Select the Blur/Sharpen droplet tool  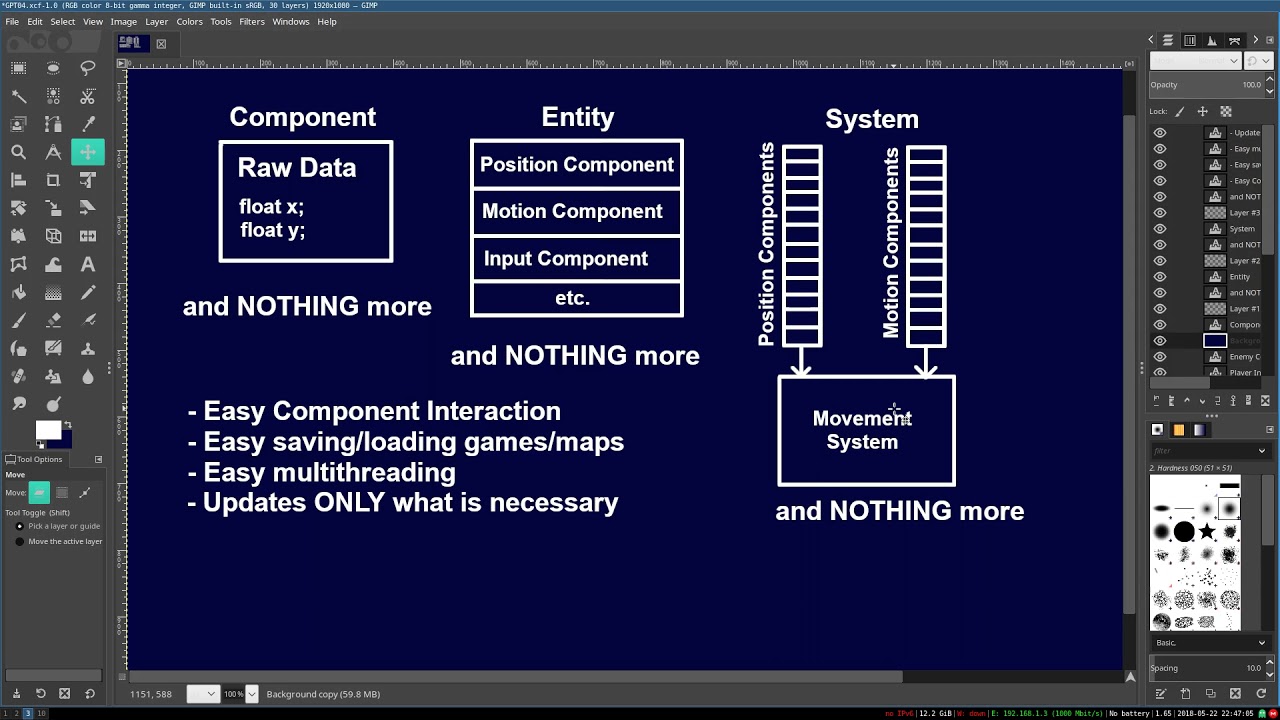click(x=88, y=376)
